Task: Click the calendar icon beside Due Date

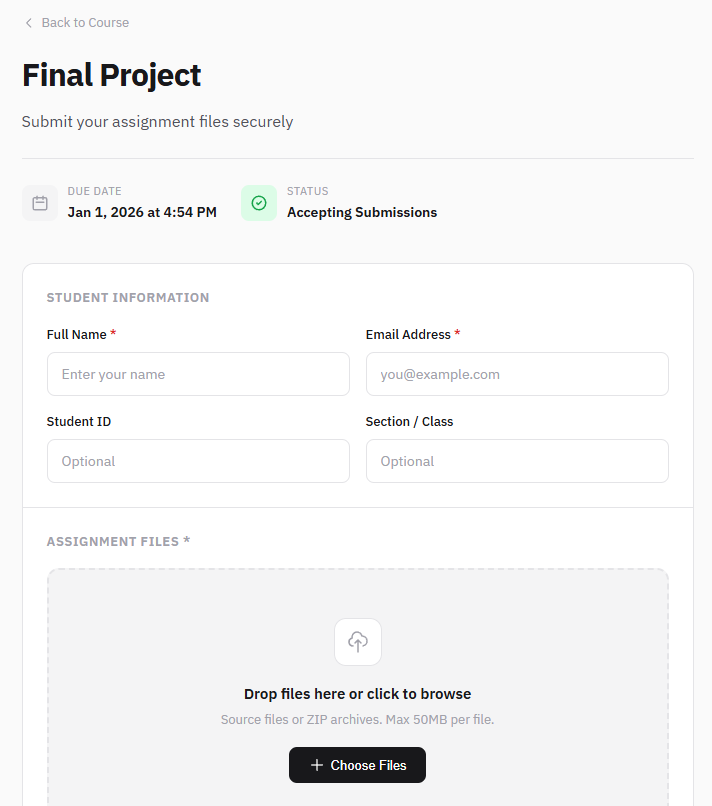Action: [39, 202]
